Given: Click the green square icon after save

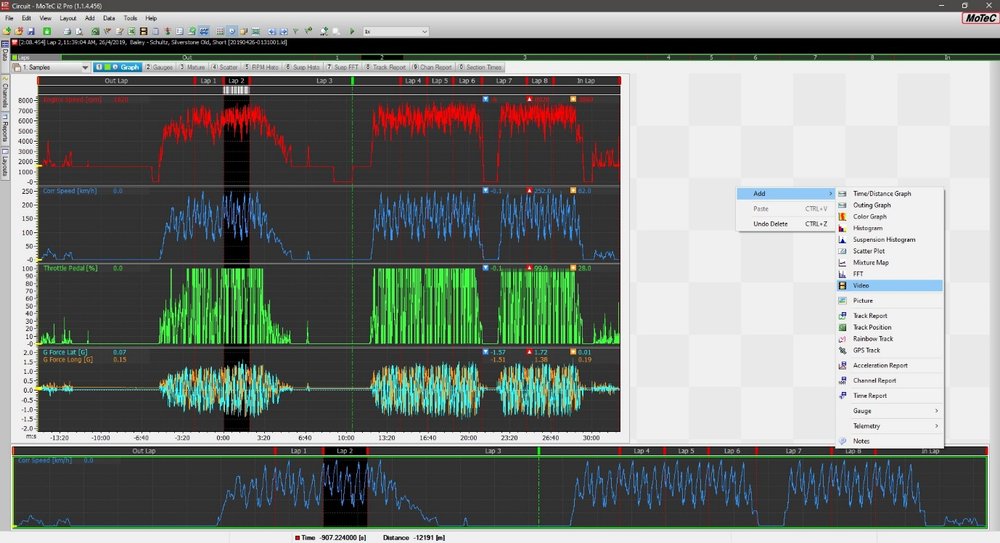Looking at the screenshot, I should [x=47, y=31].
